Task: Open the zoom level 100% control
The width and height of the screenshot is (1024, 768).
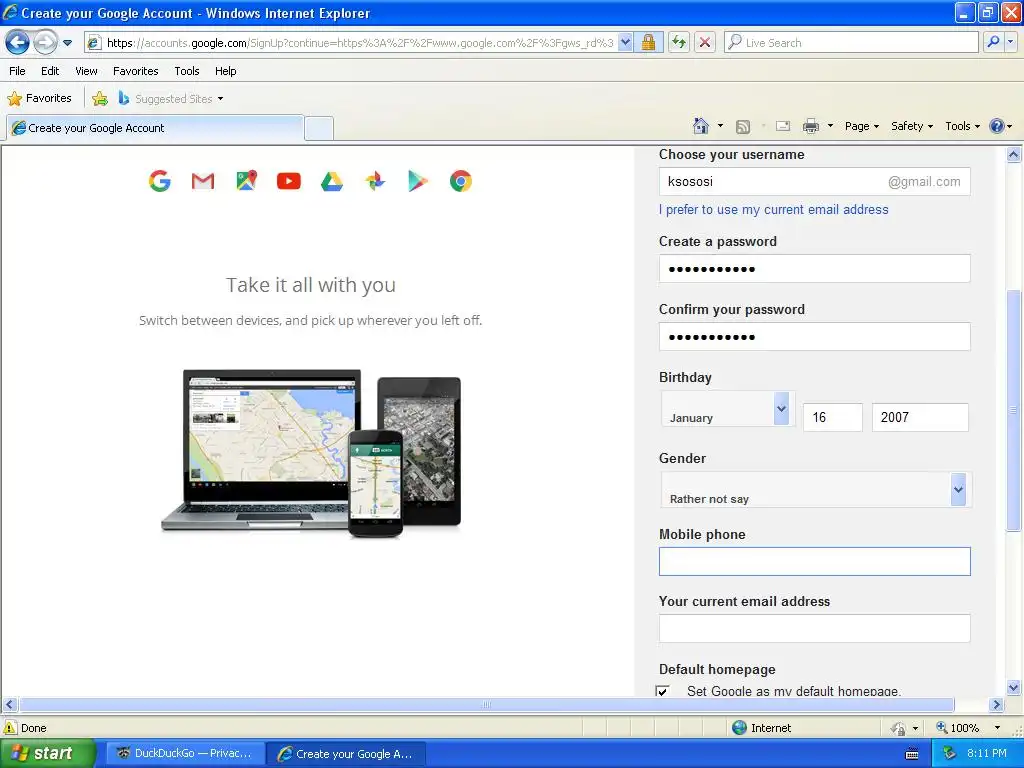Action: (x=969, y=728)
